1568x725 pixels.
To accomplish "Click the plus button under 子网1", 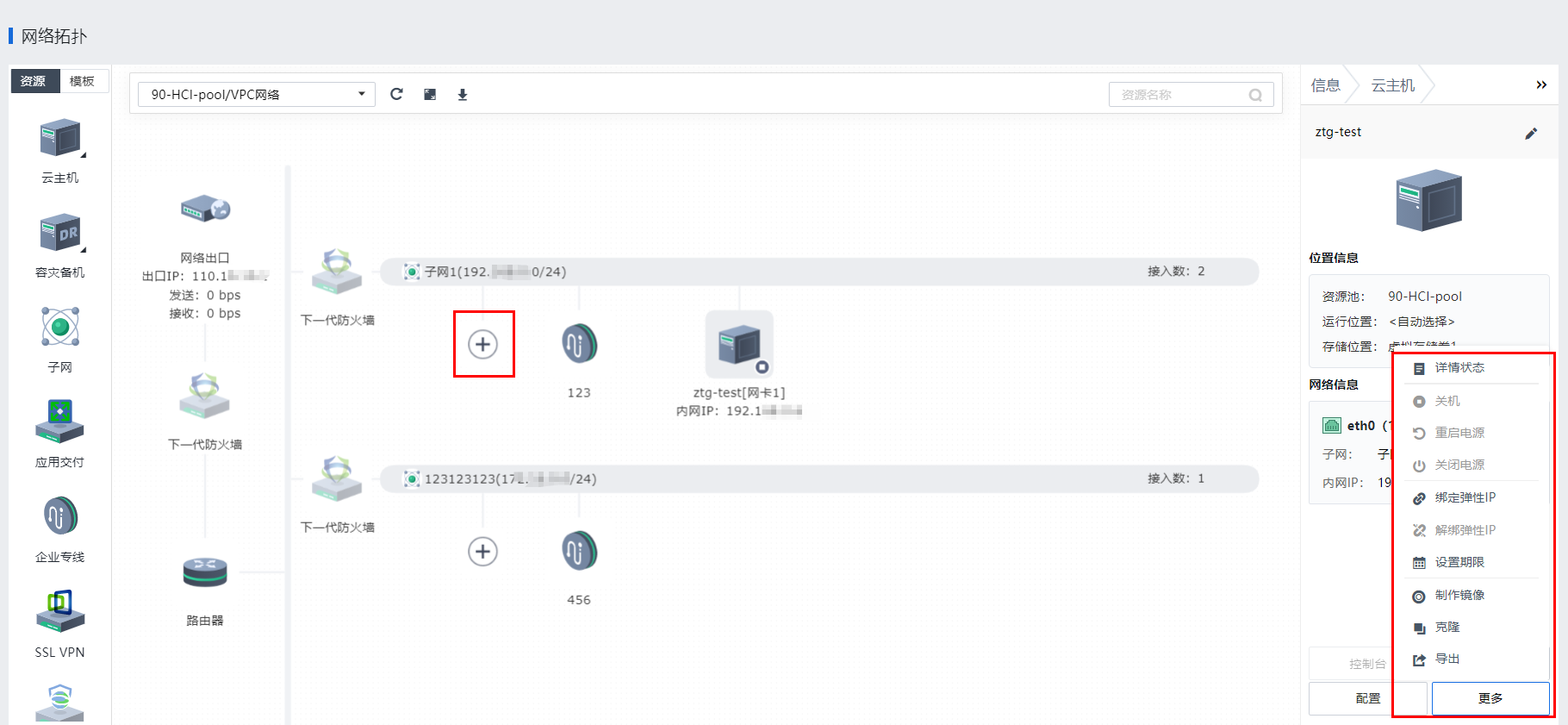I will coord(483,344).
